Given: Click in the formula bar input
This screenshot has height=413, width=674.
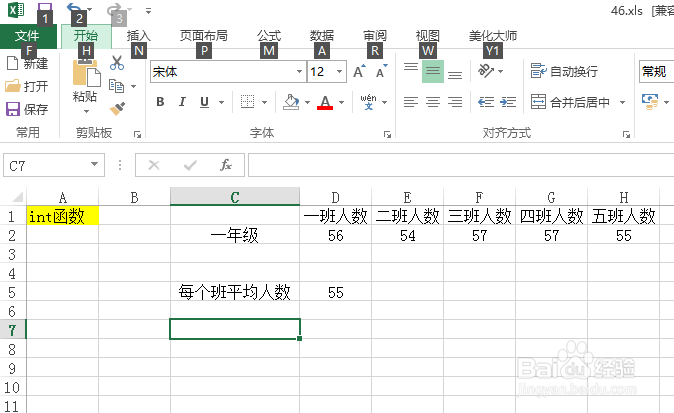Looking at the screenshot, I should coord(461,165).
